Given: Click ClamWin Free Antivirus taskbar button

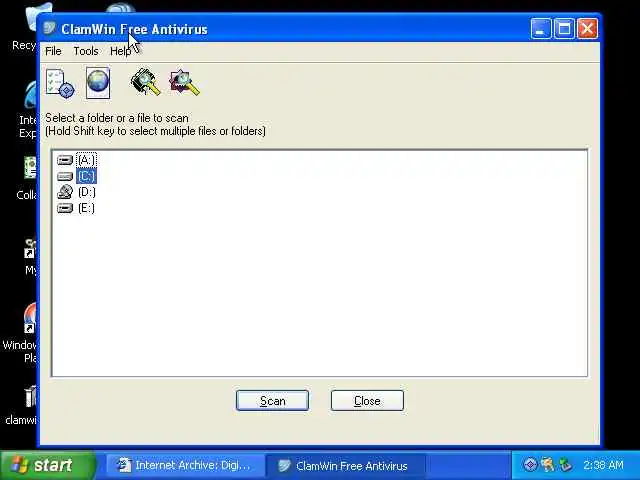Looking at the screenshot, I should click(x=345, y=466).
